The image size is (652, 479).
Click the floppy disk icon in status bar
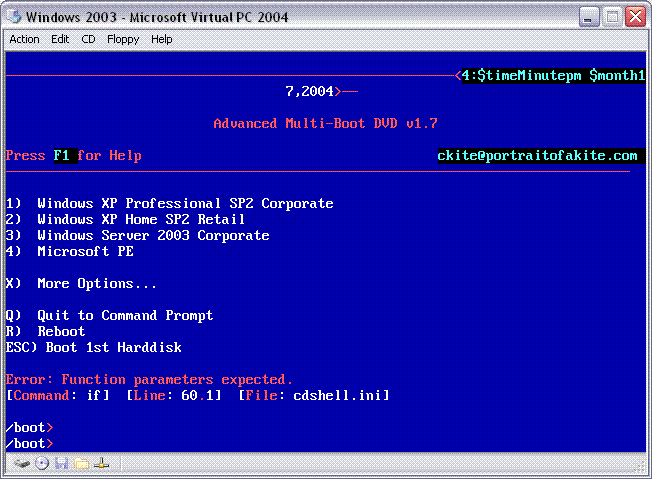pyautogui.click(x=62, y=463)
